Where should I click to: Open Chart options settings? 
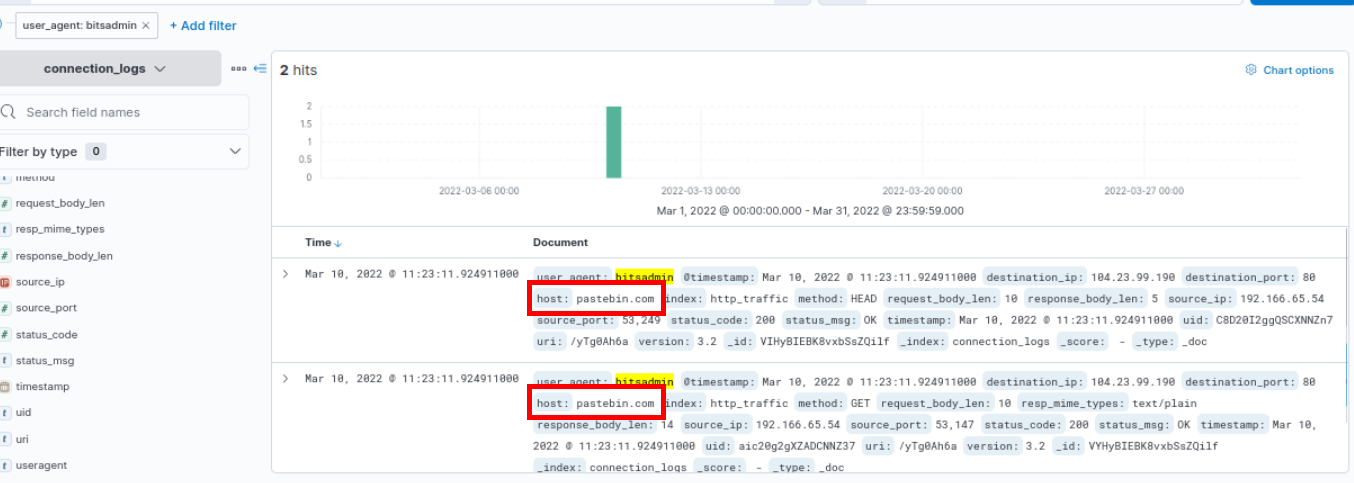(x=1297, y=70)
